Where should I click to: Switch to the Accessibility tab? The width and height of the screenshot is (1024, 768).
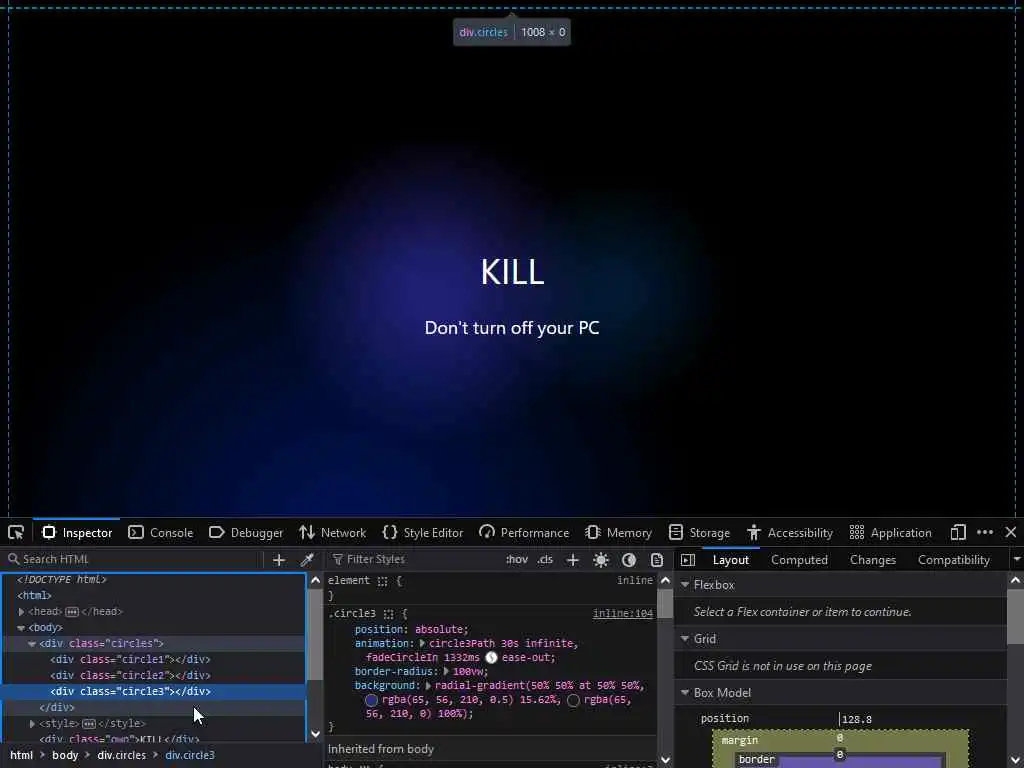click(x=790, y=532)
